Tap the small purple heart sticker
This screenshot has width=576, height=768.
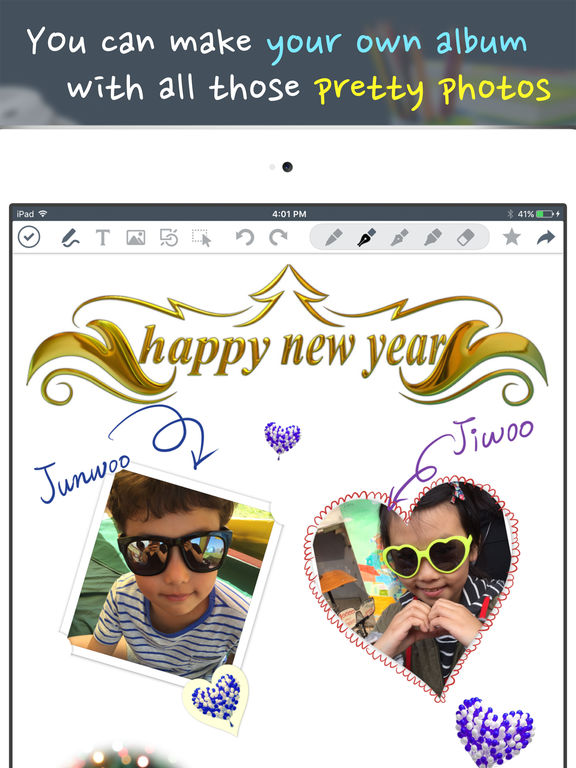pyautogui.click(x=282, y=439)
